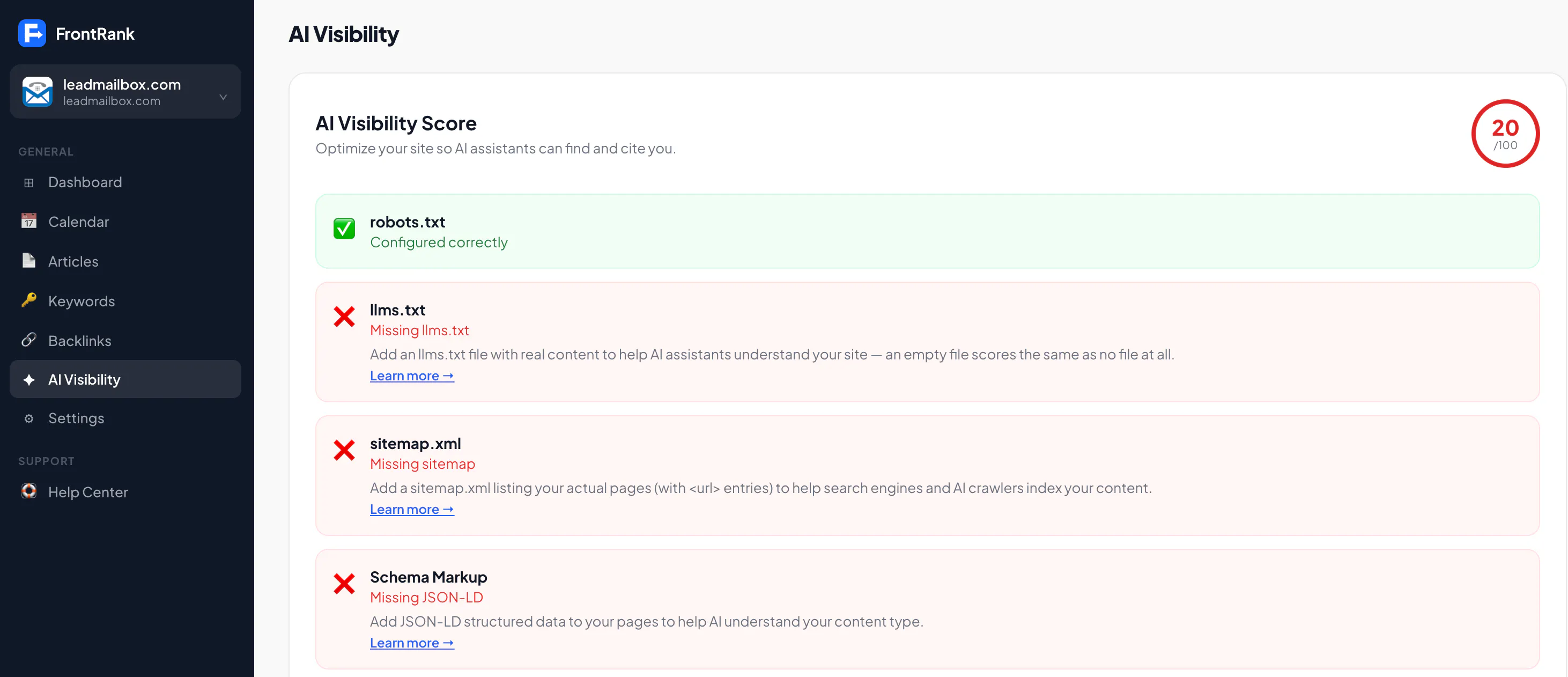Click the red X beside llms.txt

(x=344, y=317)
